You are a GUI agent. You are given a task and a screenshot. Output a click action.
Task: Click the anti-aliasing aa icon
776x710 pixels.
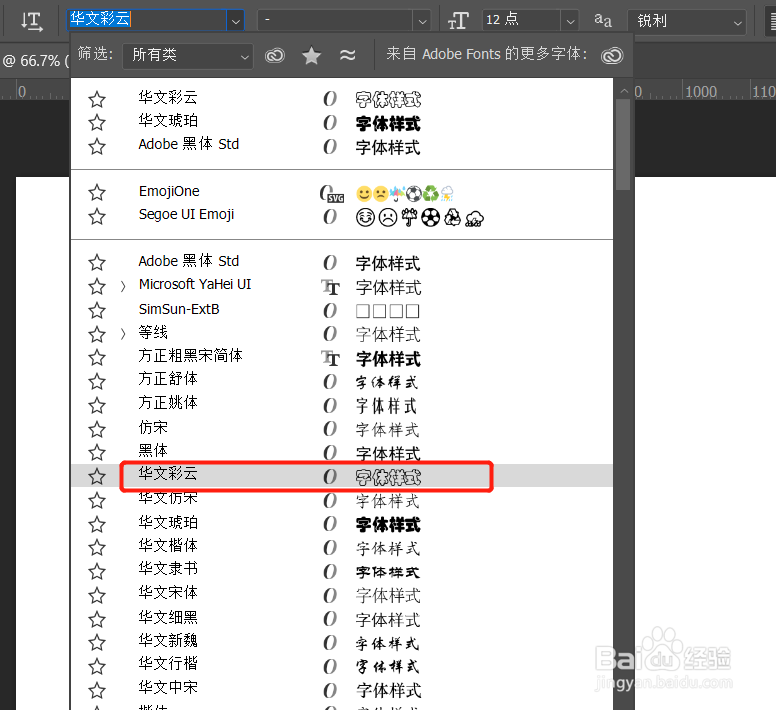603,21
